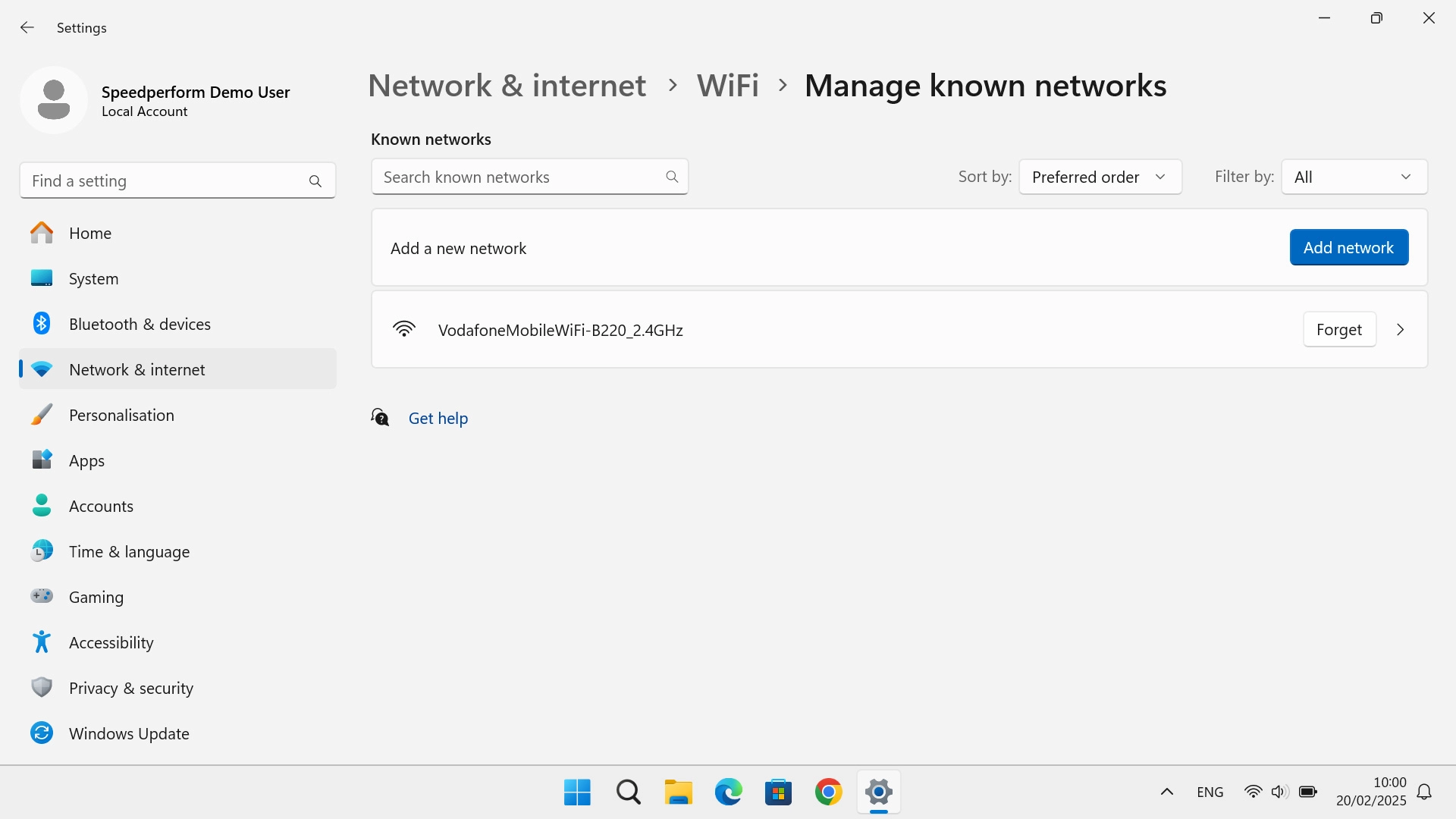
Task: Click the Get help question mark icon
Action: 379,417
